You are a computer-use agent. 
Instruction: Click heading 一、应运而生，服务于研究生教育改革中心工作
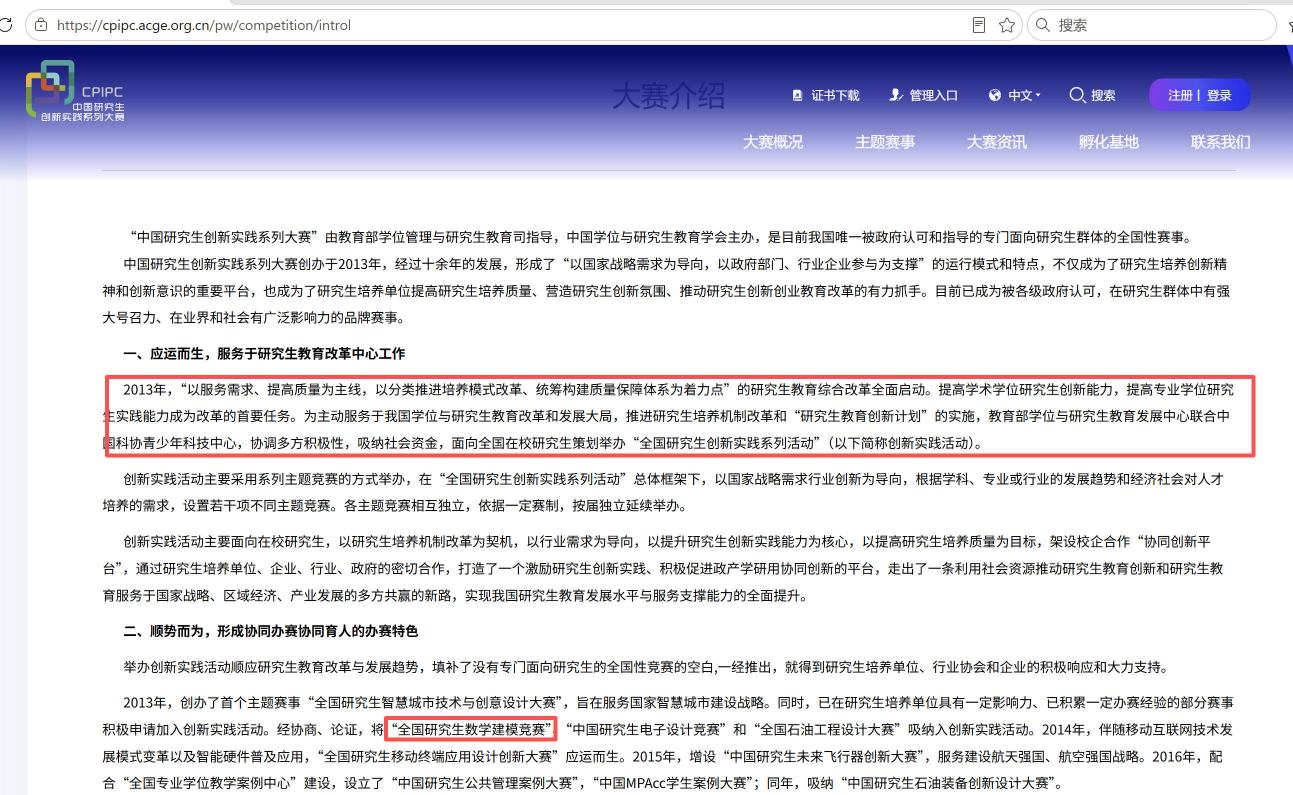[x=264, y=354]
